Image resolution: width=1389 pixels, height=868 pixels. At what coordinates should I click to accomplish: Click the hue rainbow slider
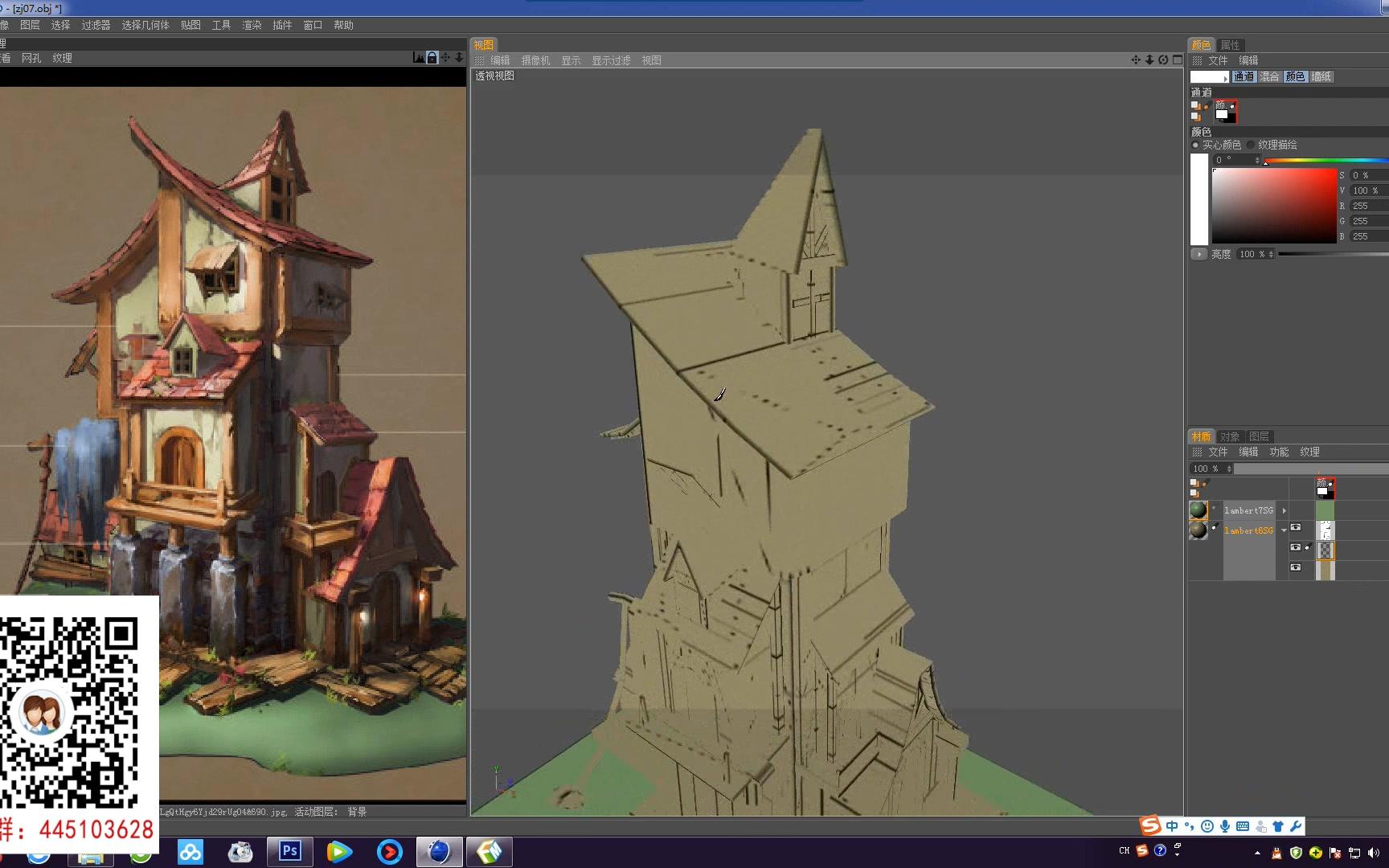[1326, 161]
